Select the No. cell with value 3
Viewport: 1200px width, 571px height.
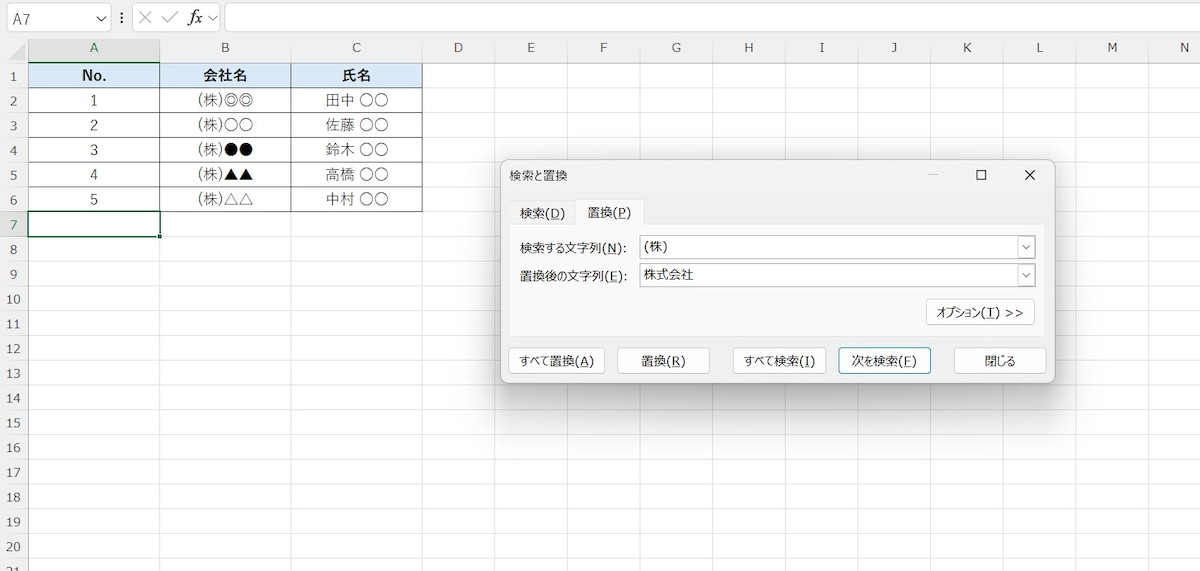(x=94, y=150)
